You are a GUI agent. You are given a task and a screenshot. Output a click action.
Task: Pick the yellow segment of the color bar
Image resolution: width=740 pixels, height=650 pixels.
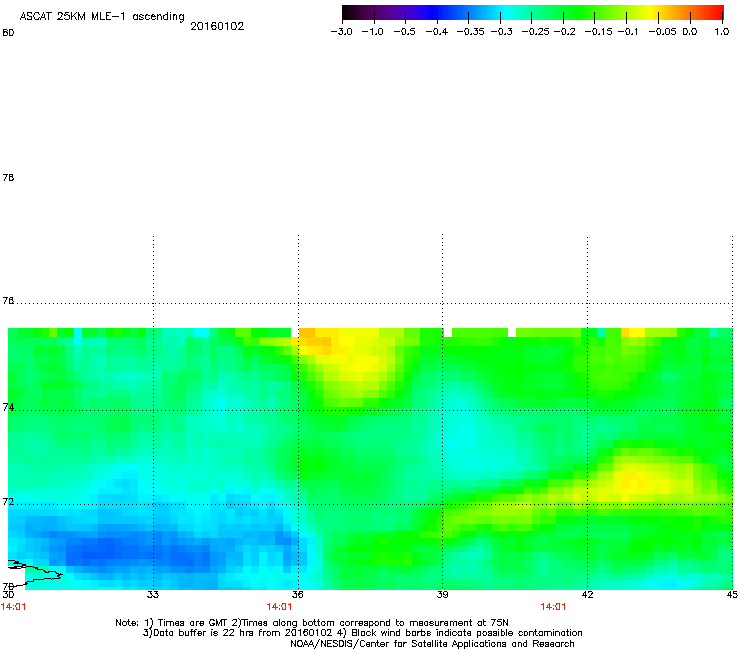pyautogui.click(x=651, y=12)
